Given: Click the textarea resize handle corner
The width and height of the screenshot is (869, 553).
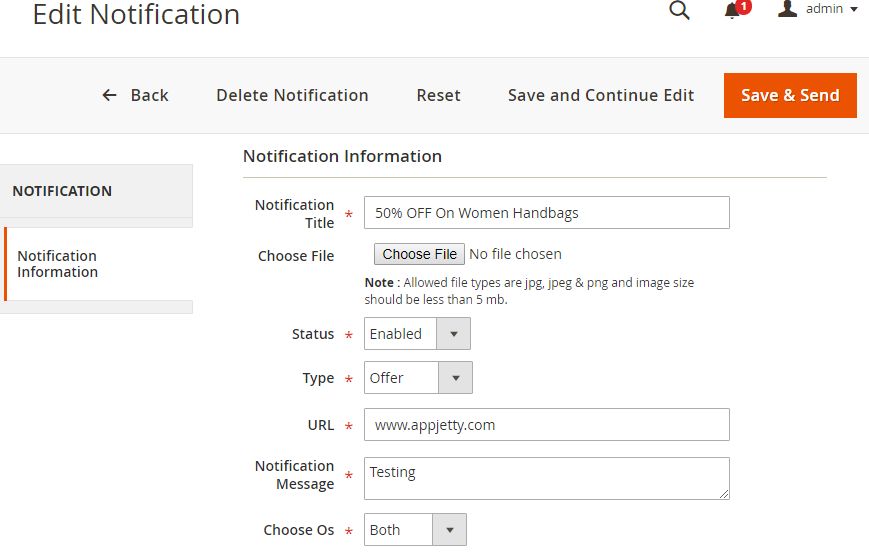Looking at the screenshot, I should coord(724,493).
